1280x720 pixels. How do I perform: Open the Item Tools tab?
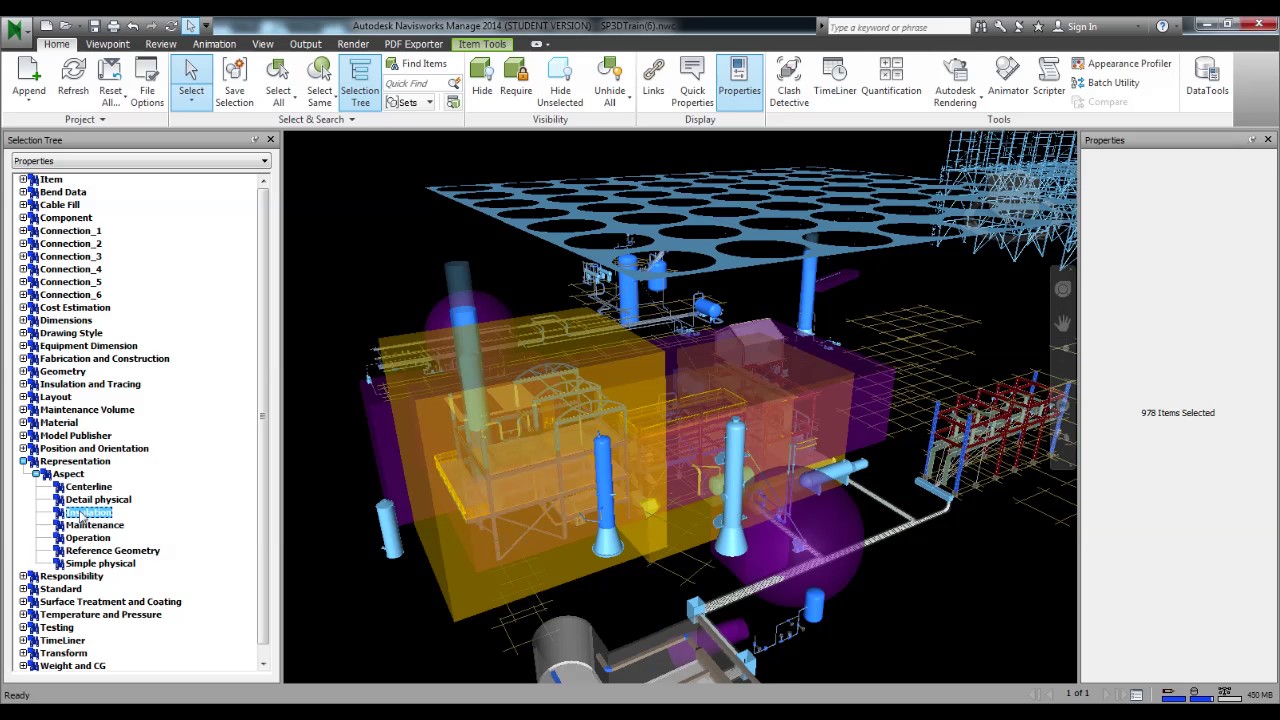(x=482, y=44)
